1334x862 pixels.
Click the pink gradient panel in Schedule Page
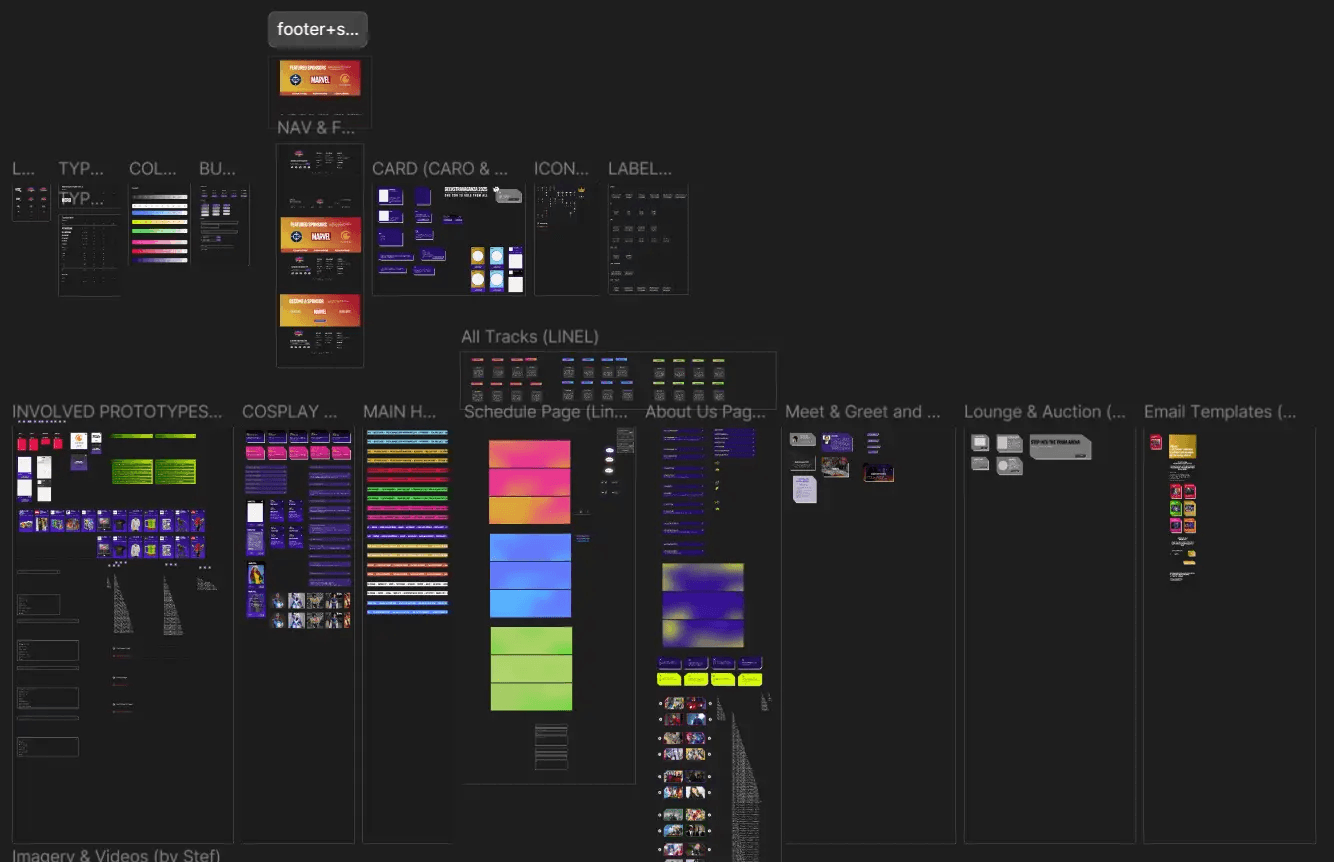530,482
